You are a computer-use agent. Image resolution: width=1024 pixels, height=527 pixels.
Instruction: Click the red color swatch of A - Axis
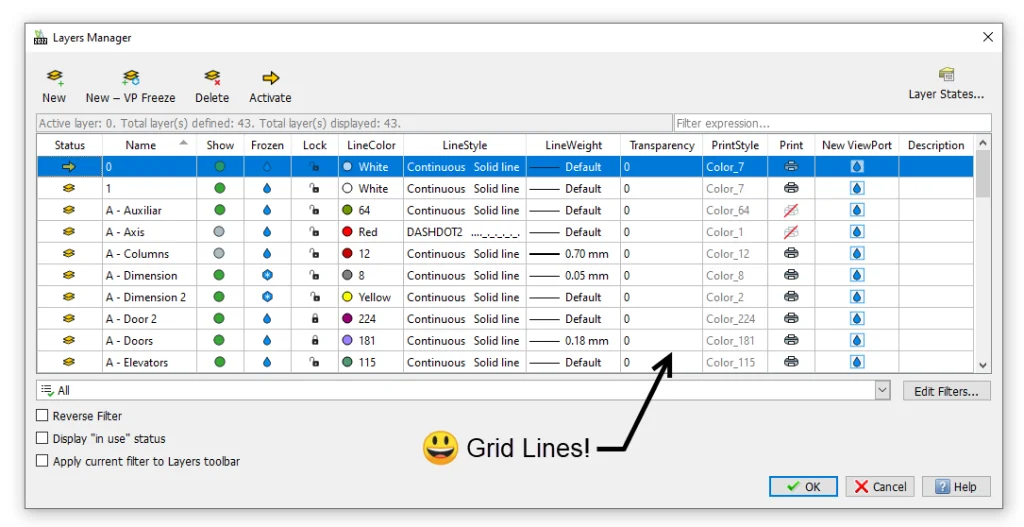(347, 232)
